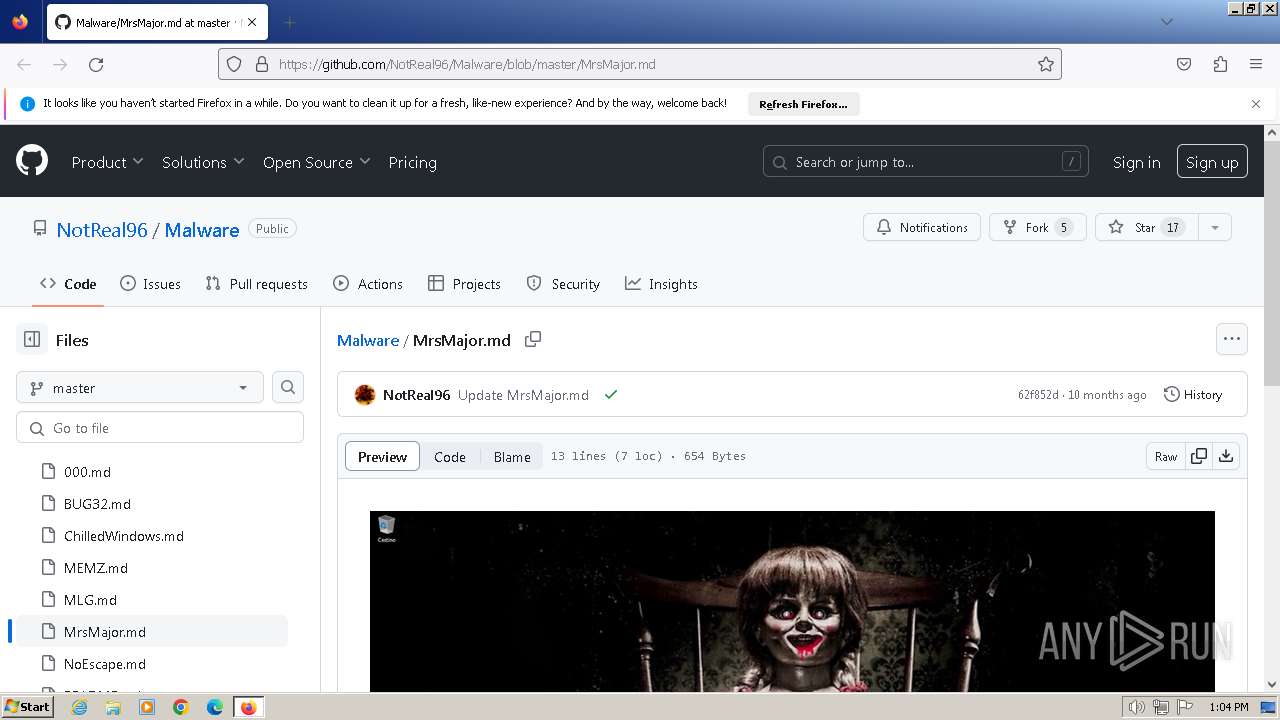The image size is (1280, 720).
Task: Open the file explorer taskbar icon
Action: pos(113,707)
